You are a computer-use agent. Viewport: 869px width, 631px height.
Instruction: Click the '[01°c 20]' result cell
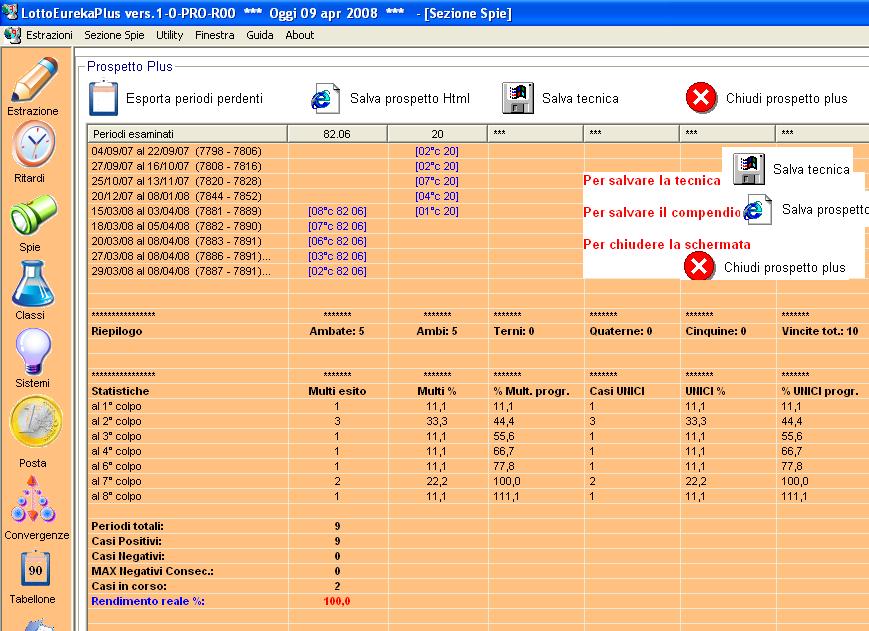point(437,211)
